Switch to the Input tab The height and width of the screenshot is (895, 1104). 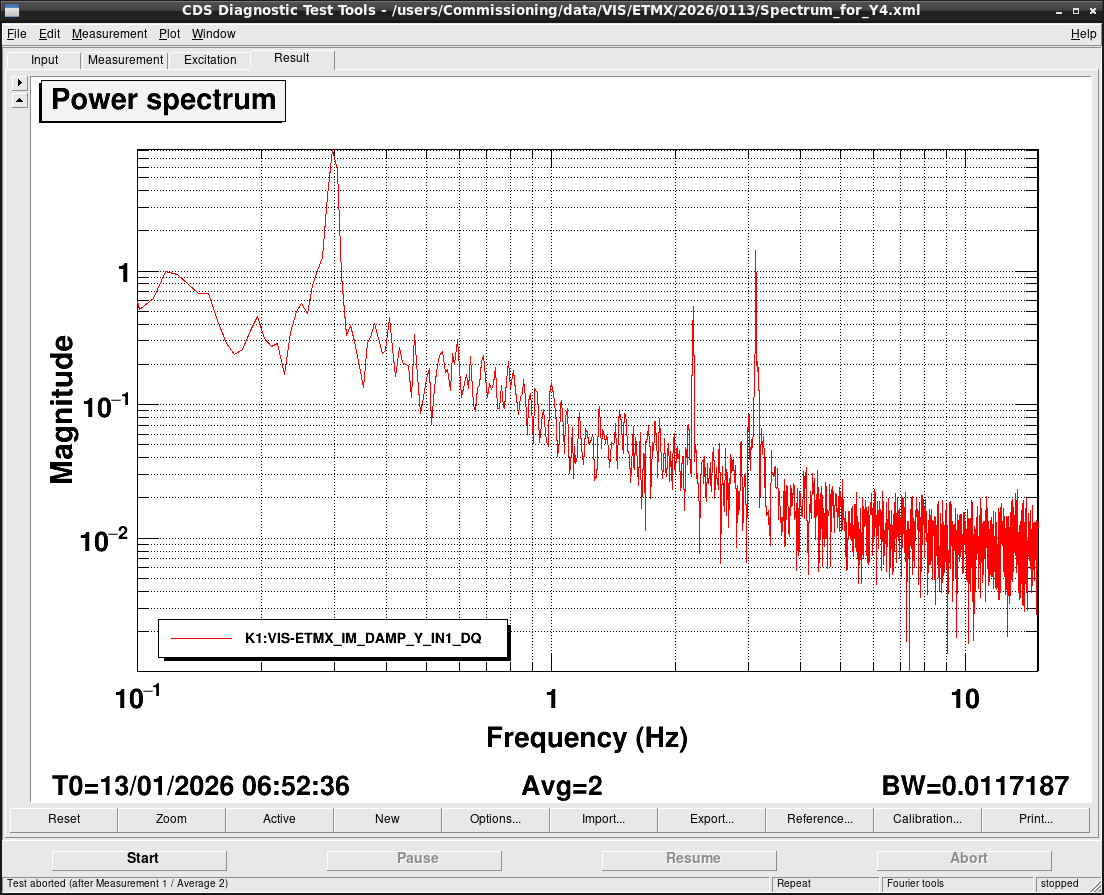click(x=45, y=60)
